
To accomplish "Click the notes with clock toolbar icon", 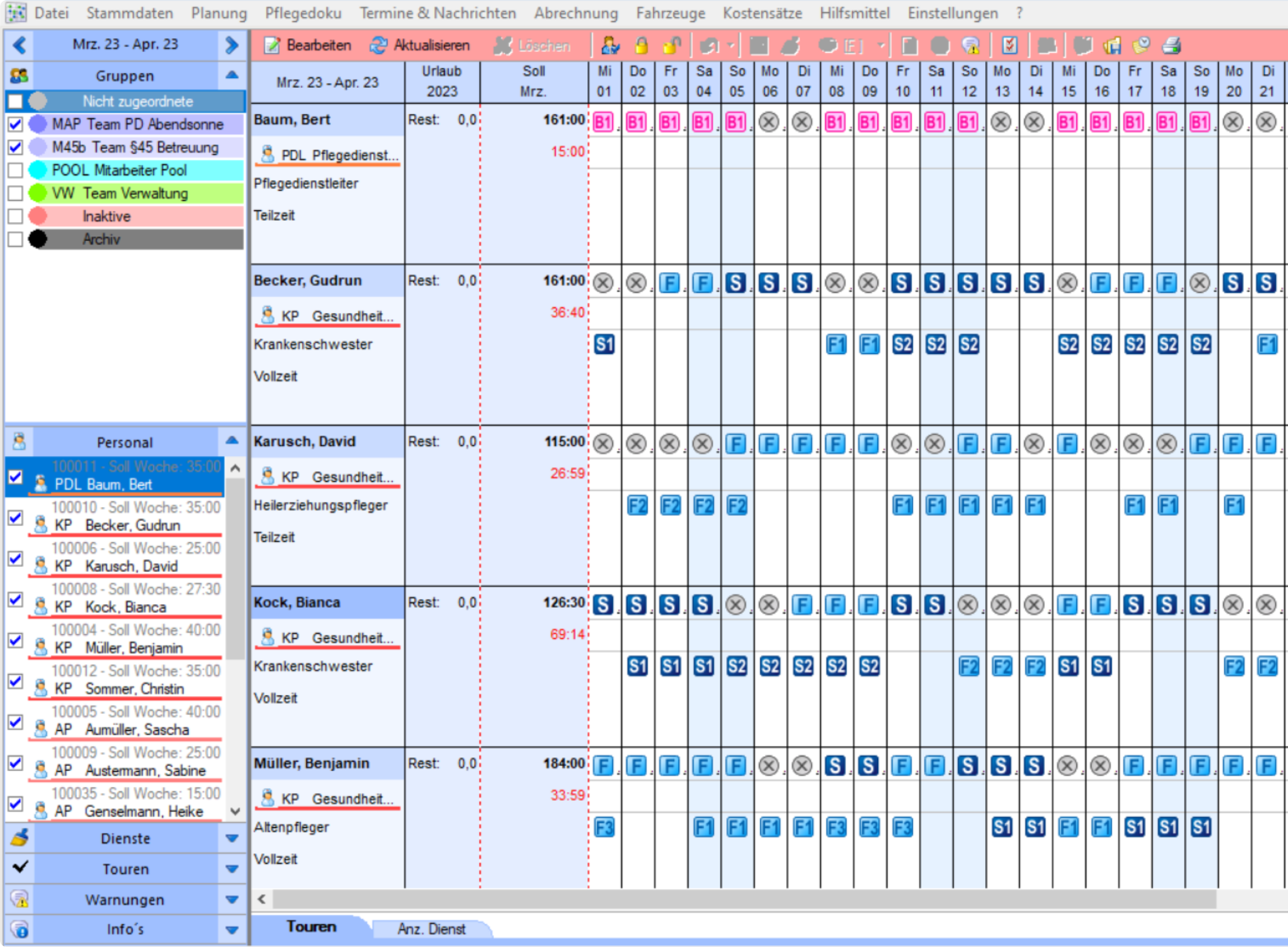I will point(1141,45).
